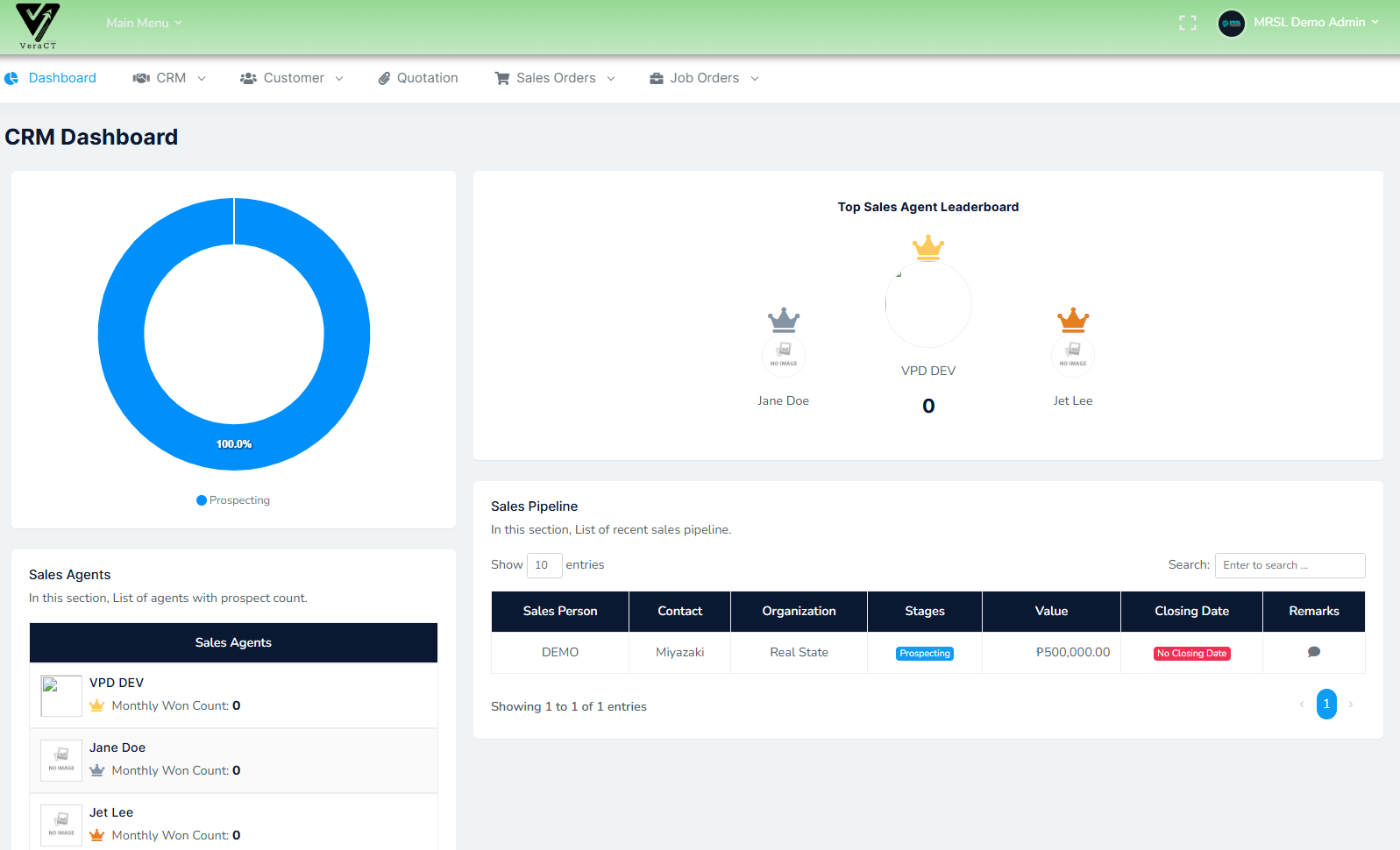Screen dimensions: 1400x850
Task: Click VPD DEV's leaderboard name
Action: [928, 372]
